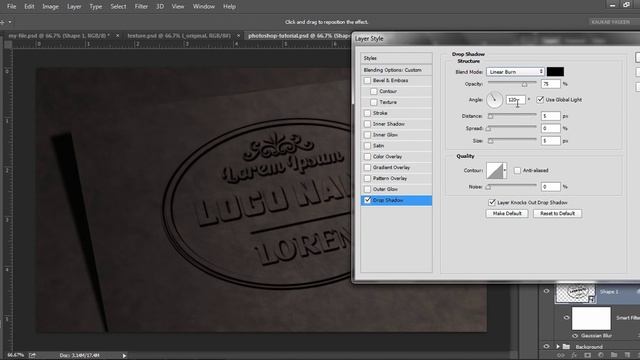
Task: Toggle Layer Knocks Out Drop Shadow
Action: pos(492,202)
